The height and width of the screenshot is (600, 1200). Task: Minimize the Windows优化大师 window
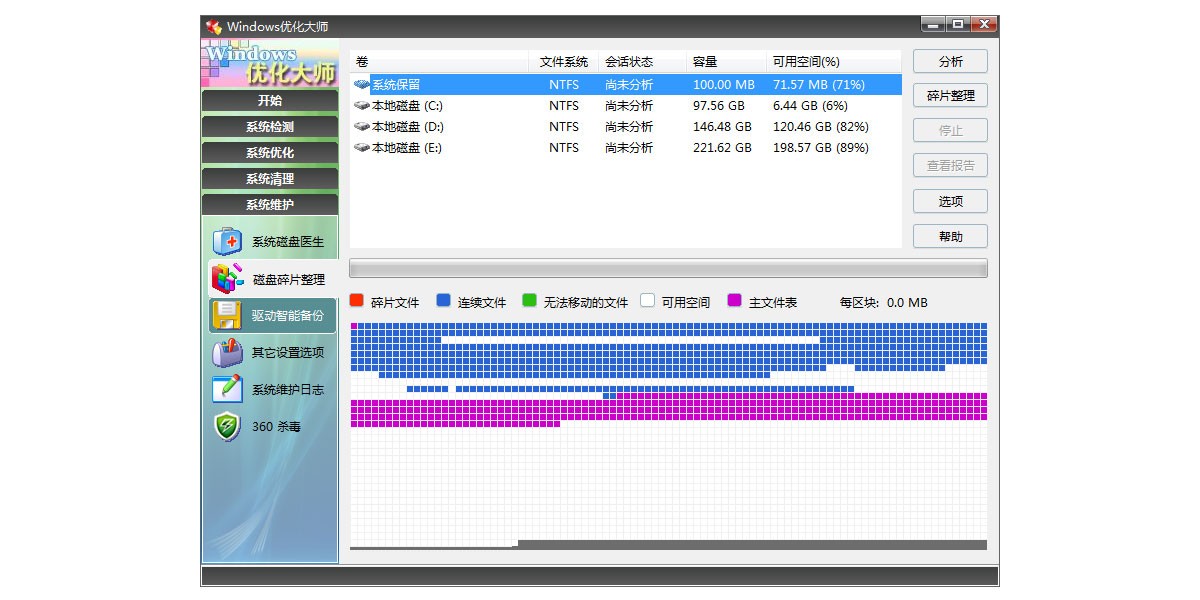point(933,24)
